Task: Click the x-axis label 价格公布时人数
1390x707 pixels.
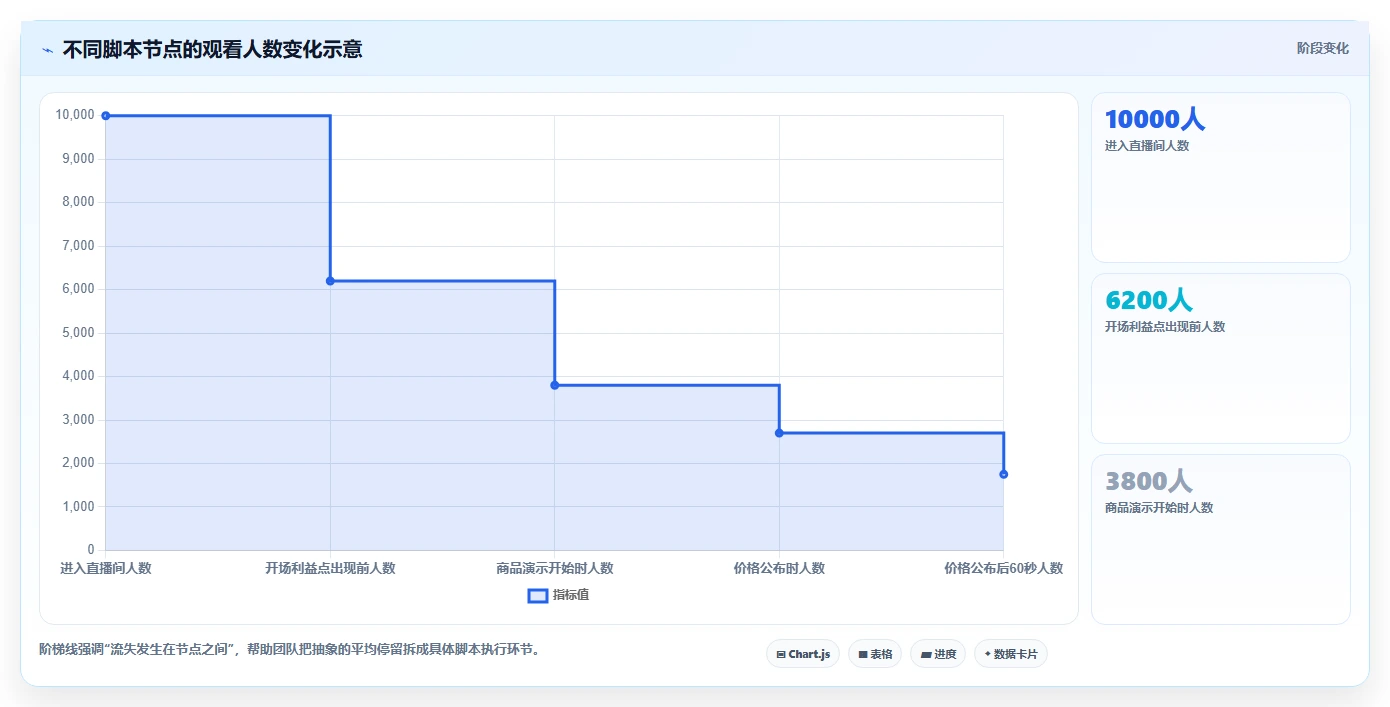Action: (x=779, y=568)
